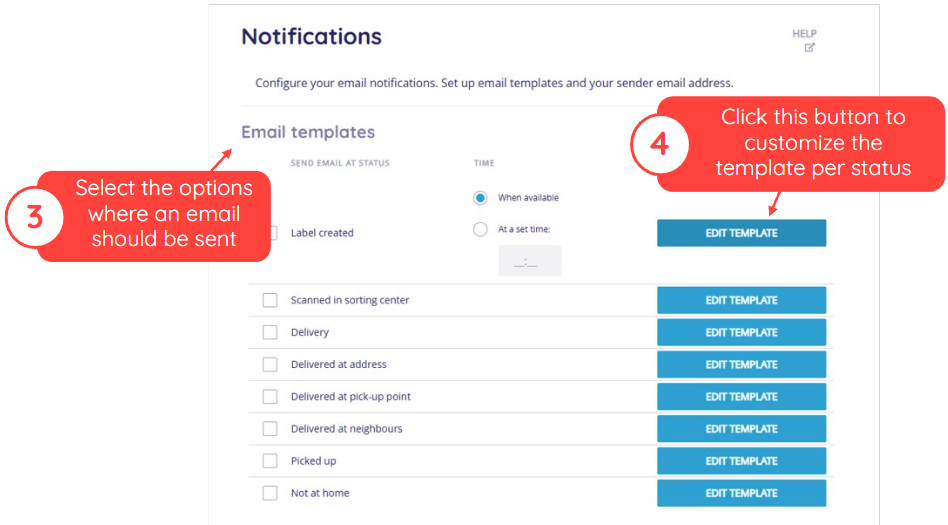Edit template for Scanned in sorting center
Viewport: 948px width, 525px height.
pos(741,300)
